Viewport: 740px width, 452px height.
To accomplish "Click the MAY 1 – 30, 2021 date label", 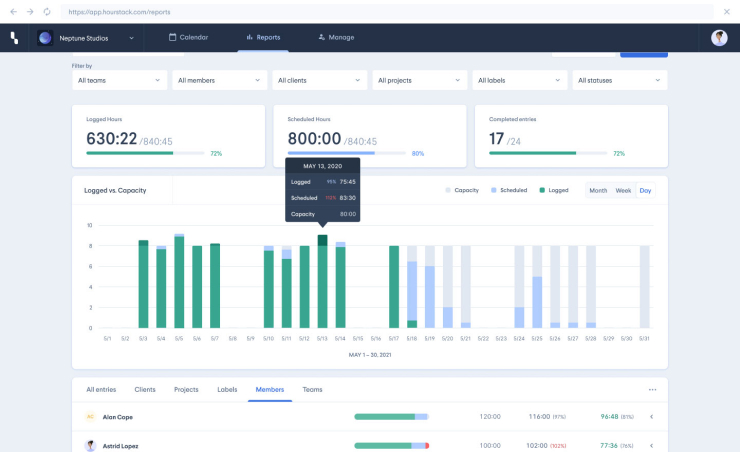I will [x=370, y=355].
